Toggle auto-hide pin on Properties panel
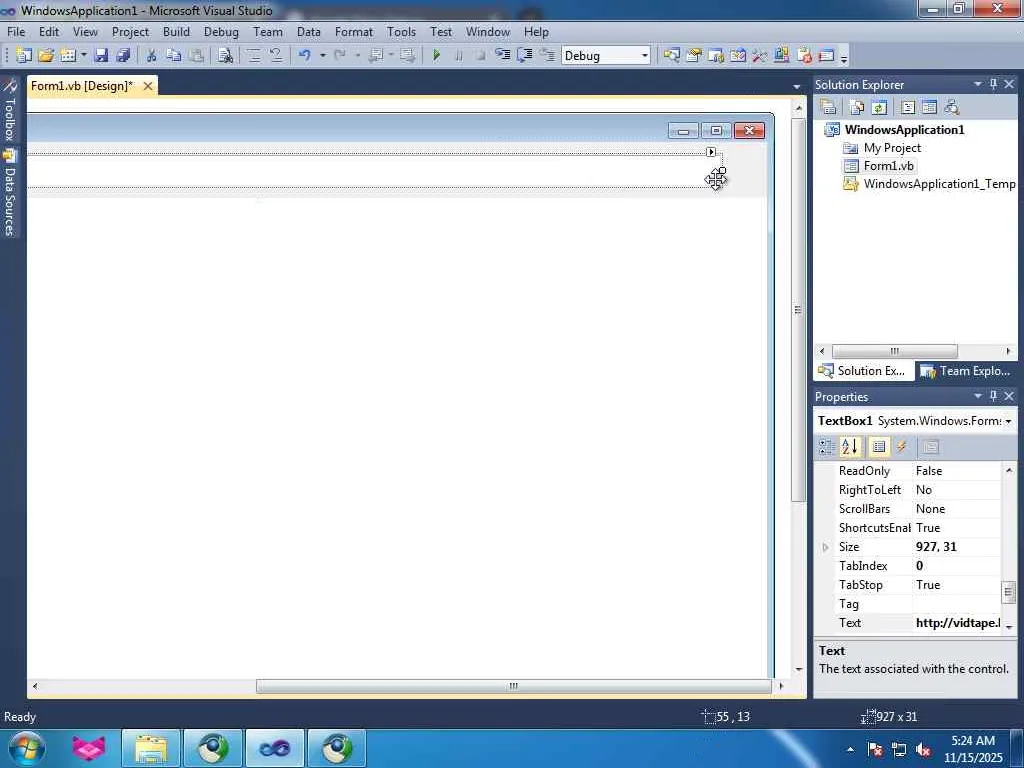 (x=993, y=396)
